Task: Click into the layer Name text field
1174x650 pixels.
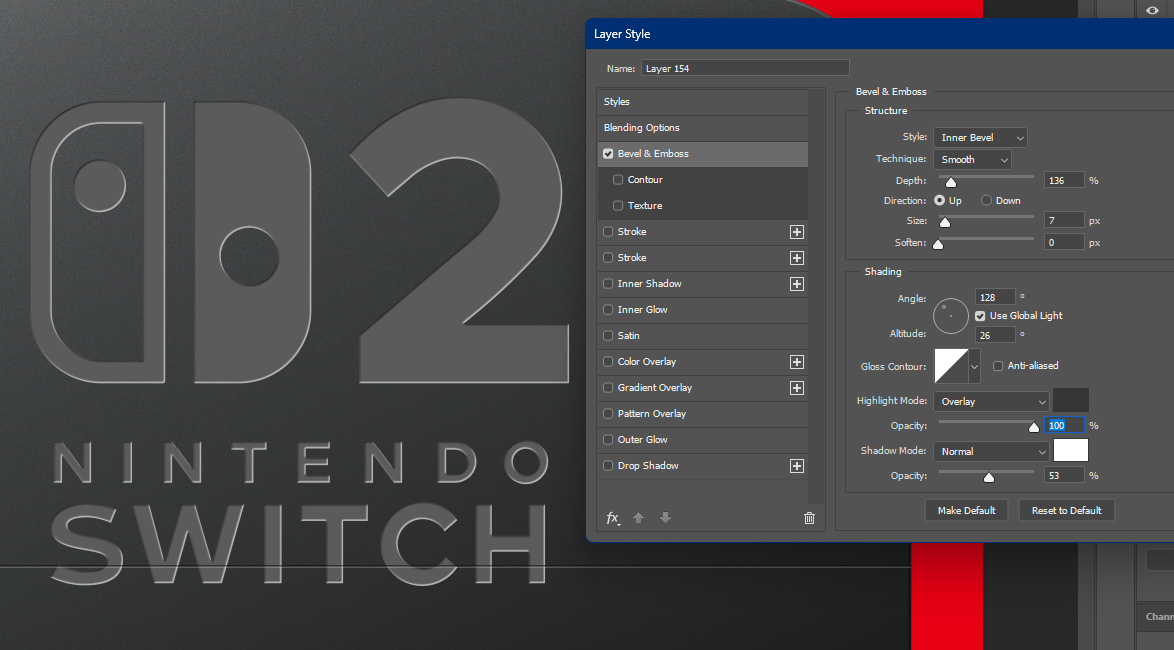Action: 745,69
